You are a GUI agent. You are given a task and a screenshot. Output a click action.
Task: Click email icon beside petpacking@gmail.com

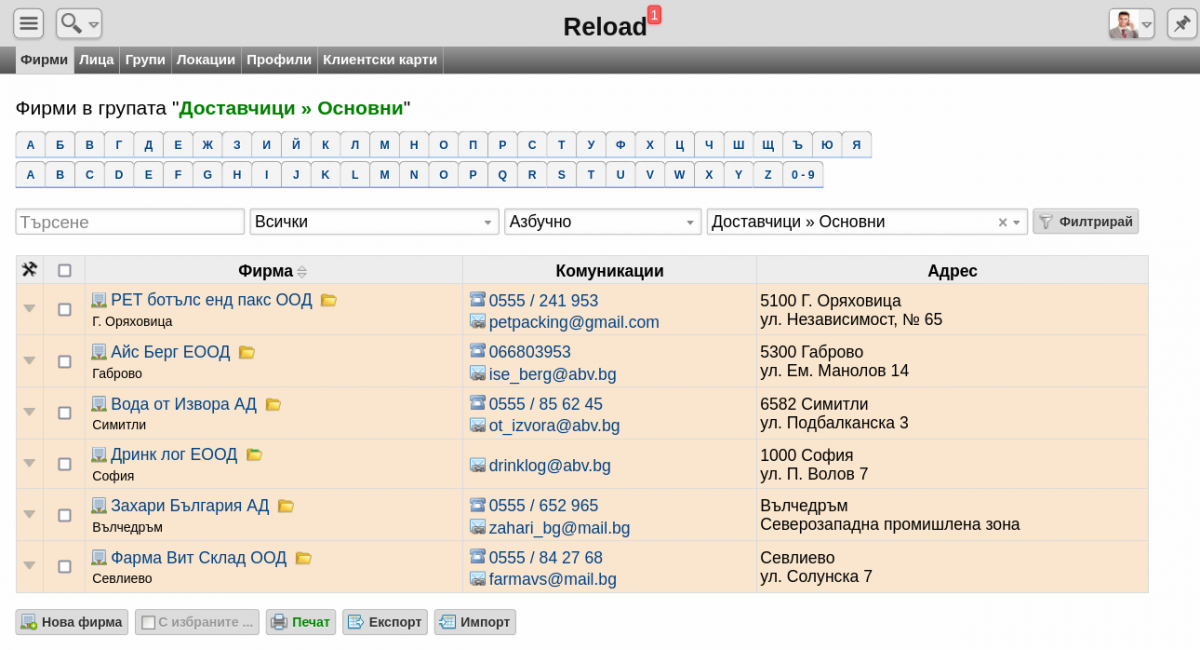[x=477, y=322]
